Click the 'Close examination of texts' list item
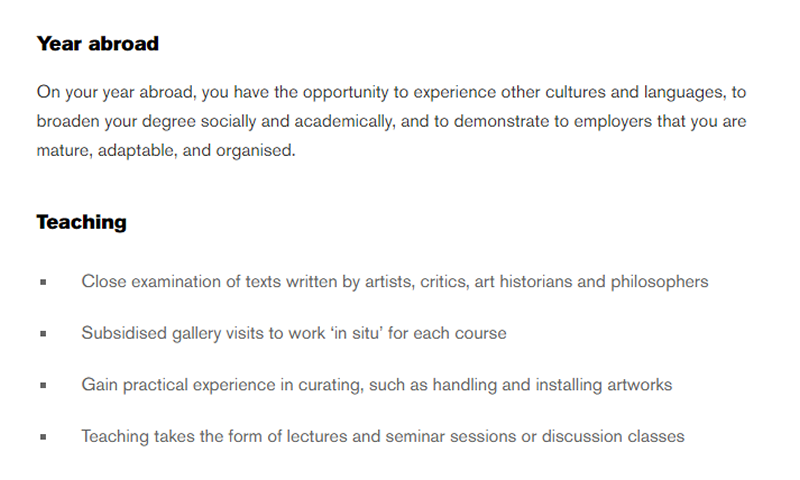 394,282
